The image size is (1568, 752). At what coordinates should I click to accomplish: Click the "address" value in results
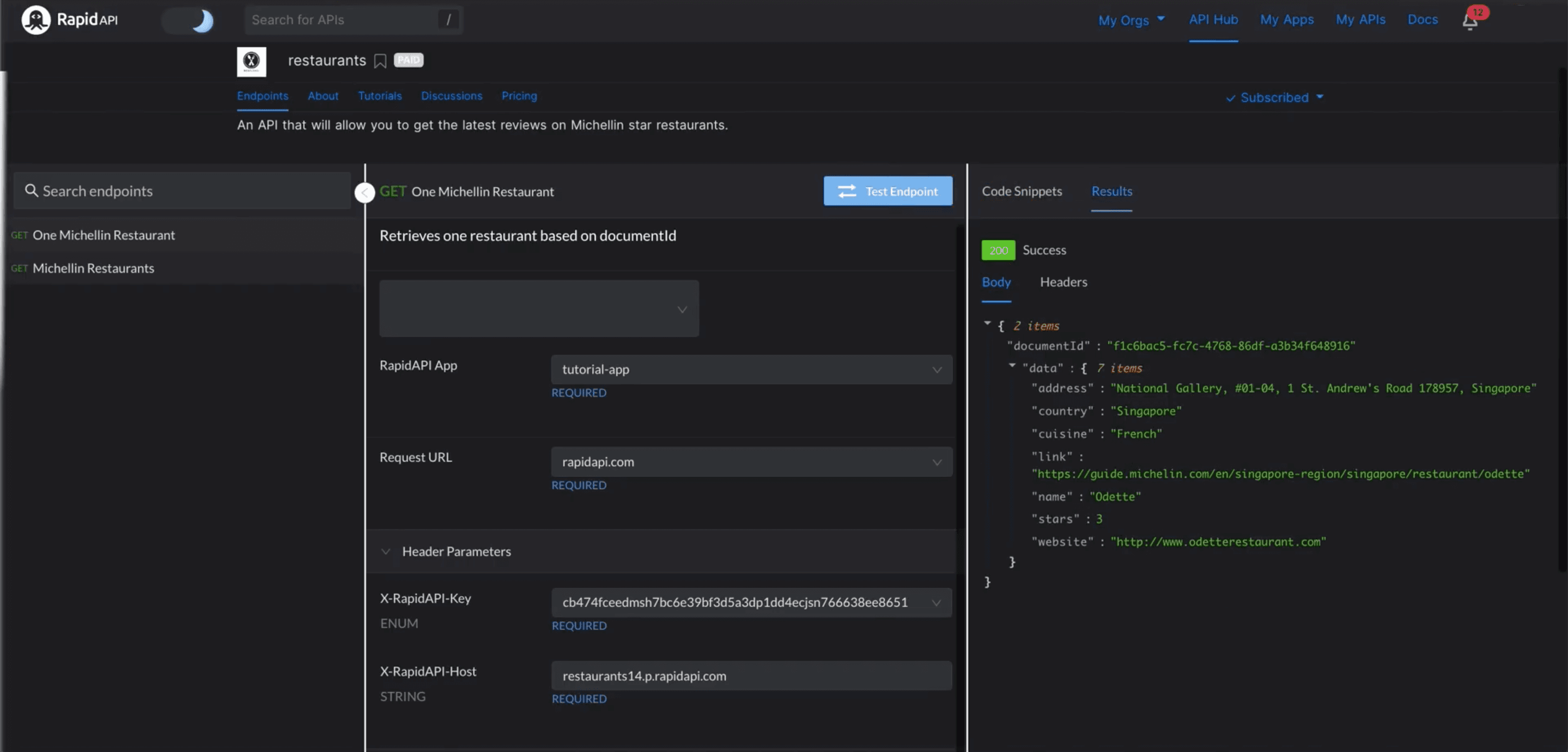1323,388
